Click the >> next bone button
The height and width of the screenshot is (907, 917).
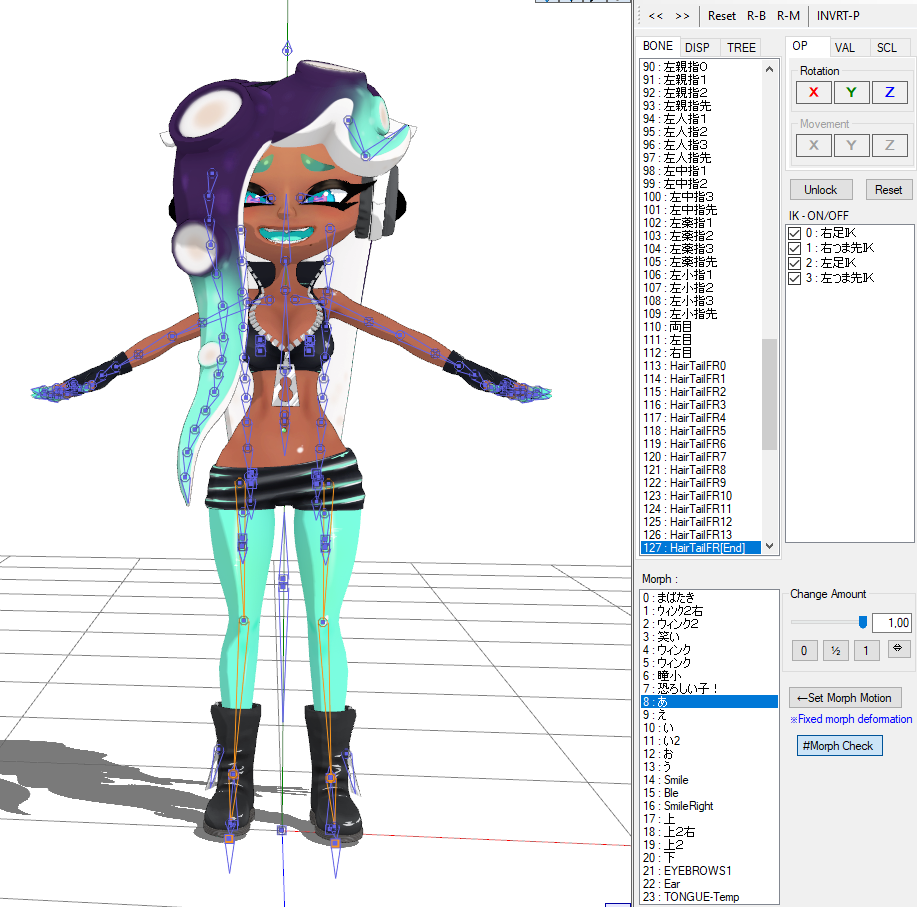pos(682,16)
